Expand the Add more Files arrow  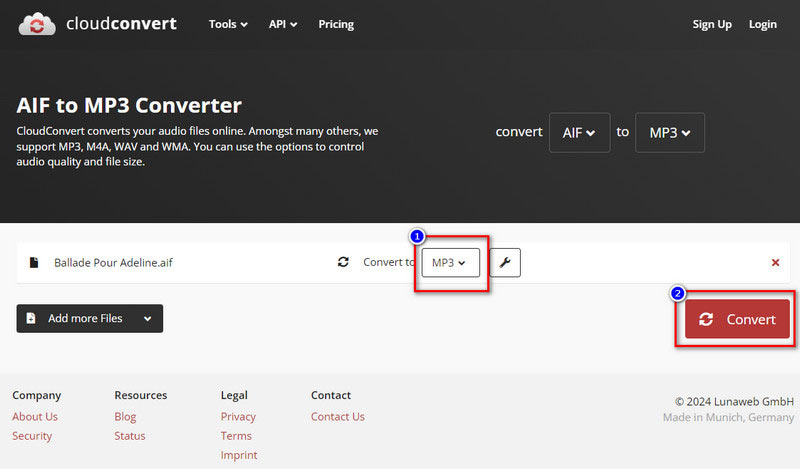pos(147,318)
